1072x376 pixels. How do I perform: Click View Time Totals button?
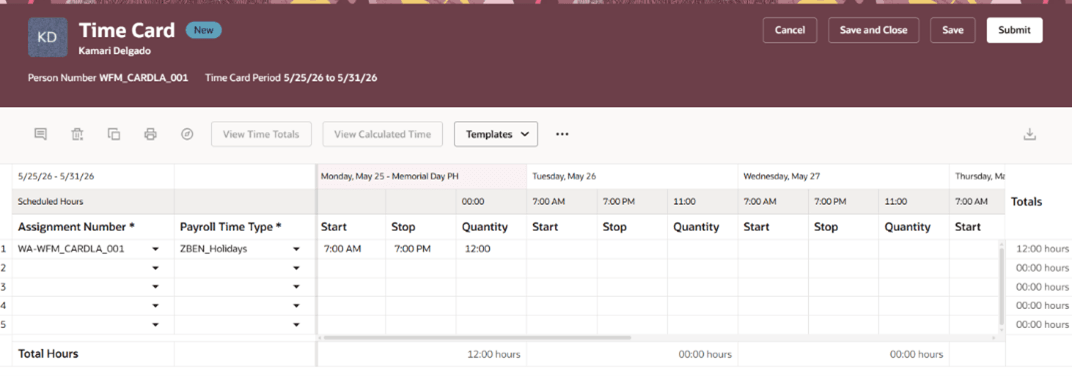coord(261,134)
